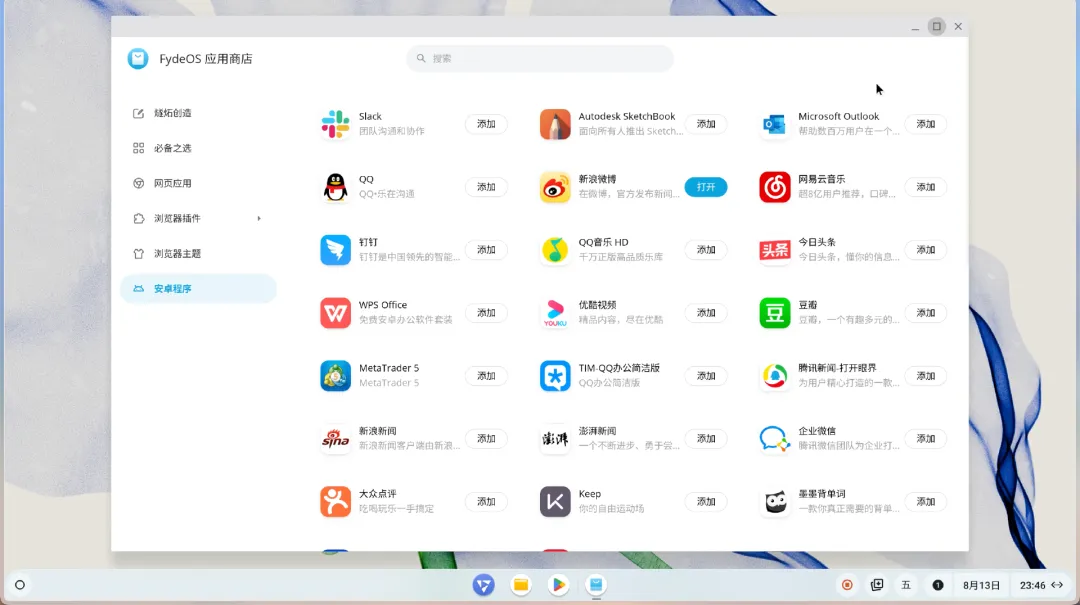The image size is (1080, 605).
Task: Click the blue browser icon in shelf
Action: [484, 585]
